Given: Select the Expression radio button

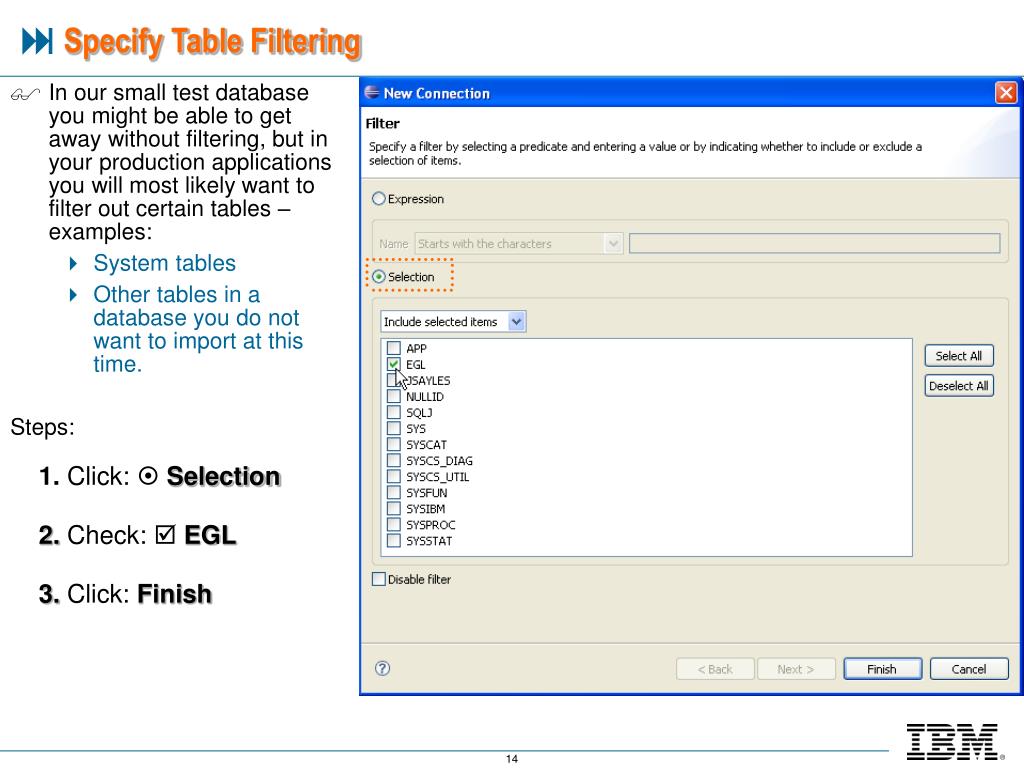Looking at the screenshot, I should coord(378,199).
